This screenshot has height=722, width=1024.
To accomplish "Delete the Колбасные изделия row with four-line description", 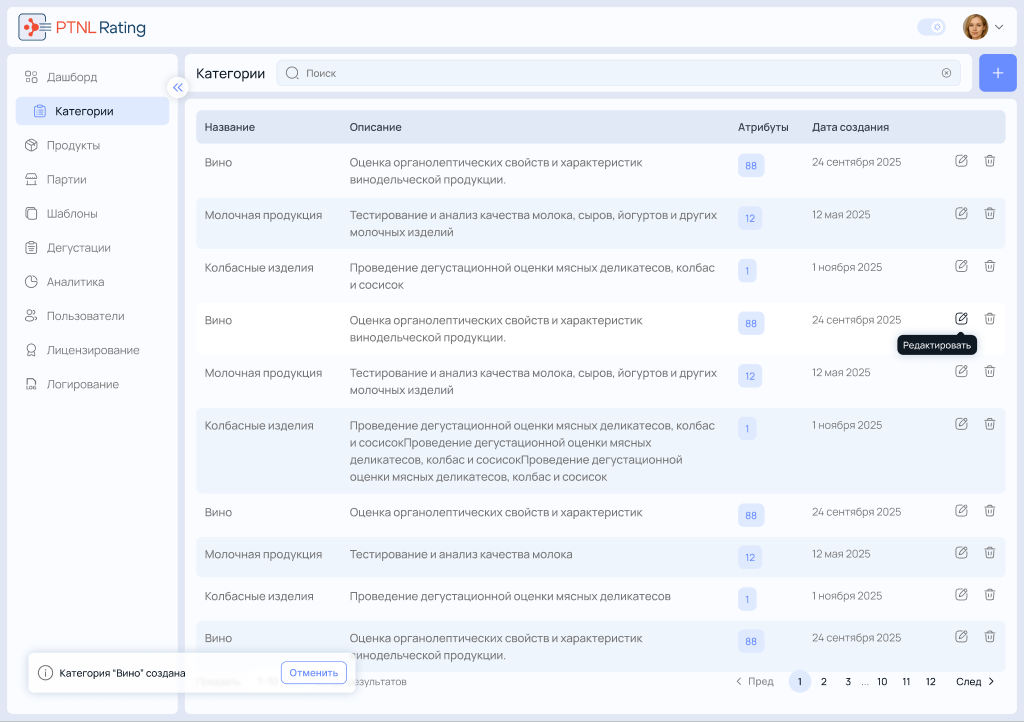I will tap(990, 424).
